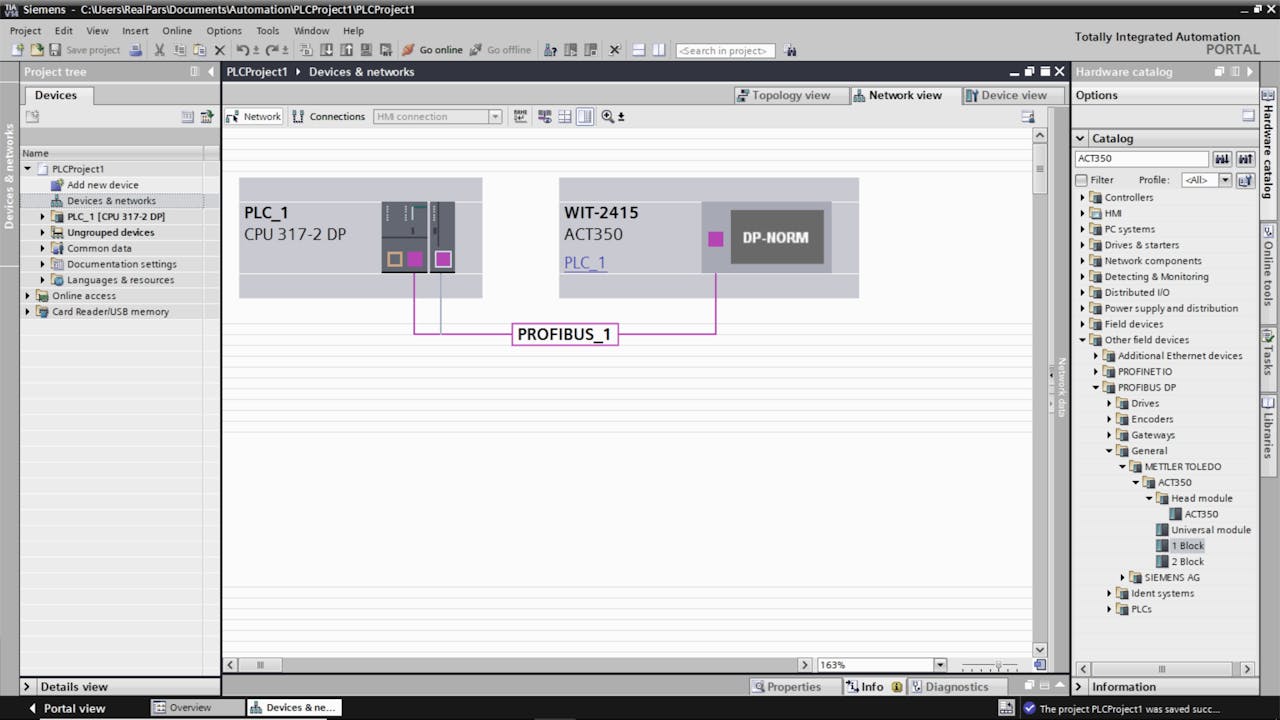This screenshot has width=1280, height=720.
Task: Toggle the Network mode button
Action: [254, 116]
